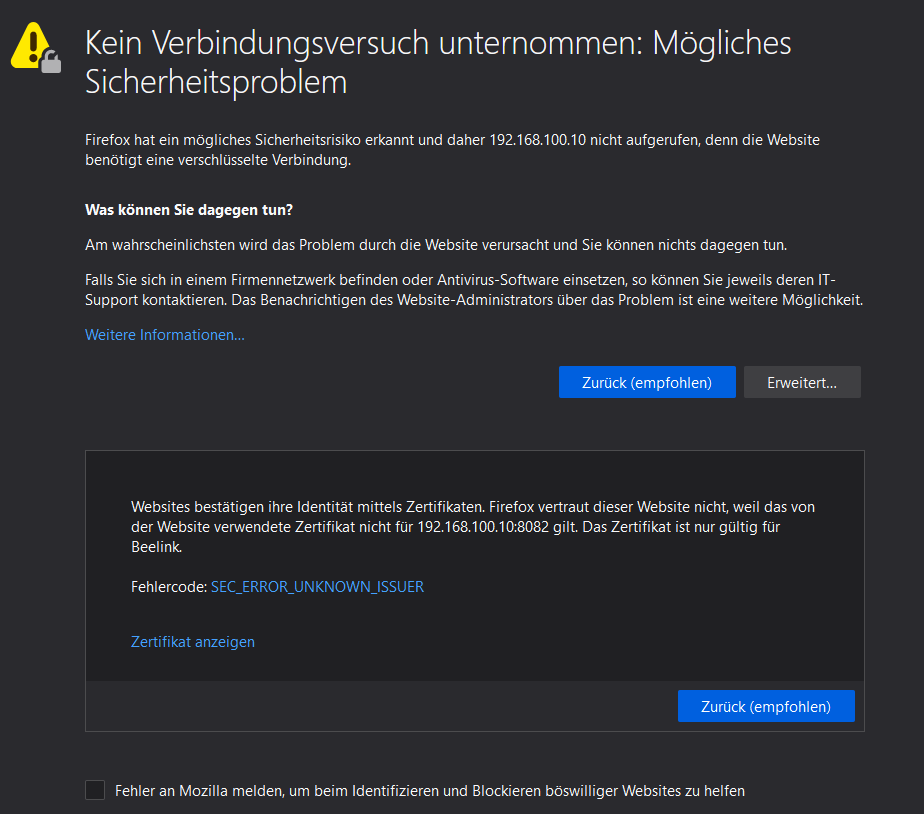Click the "Kein Verbindungsversuch unternommen" heading

(438, 62)
